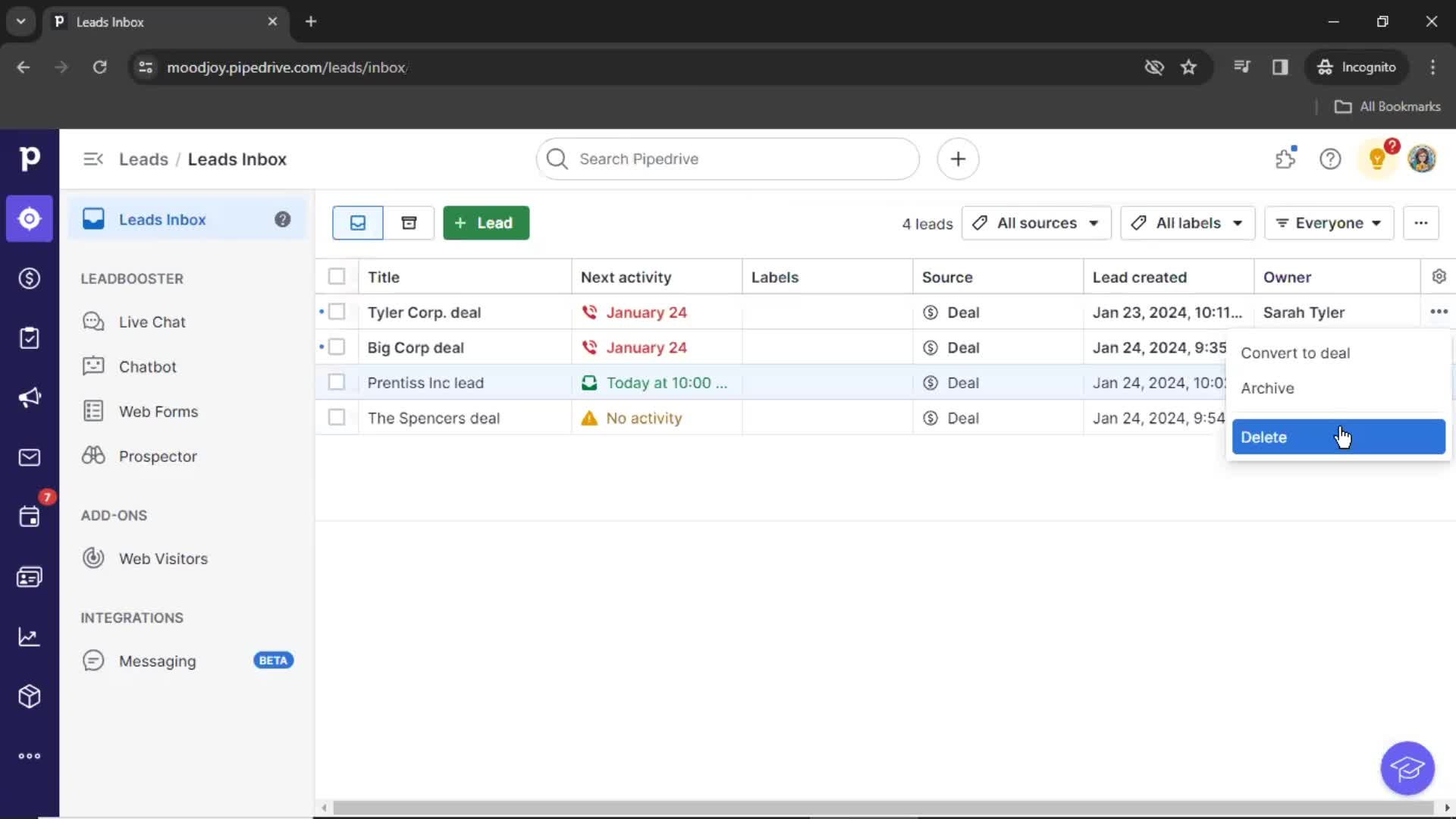This screenshot has height=819, width=1456.
Task: Open the toolbar more options menu
Action: coord(1421,223)
